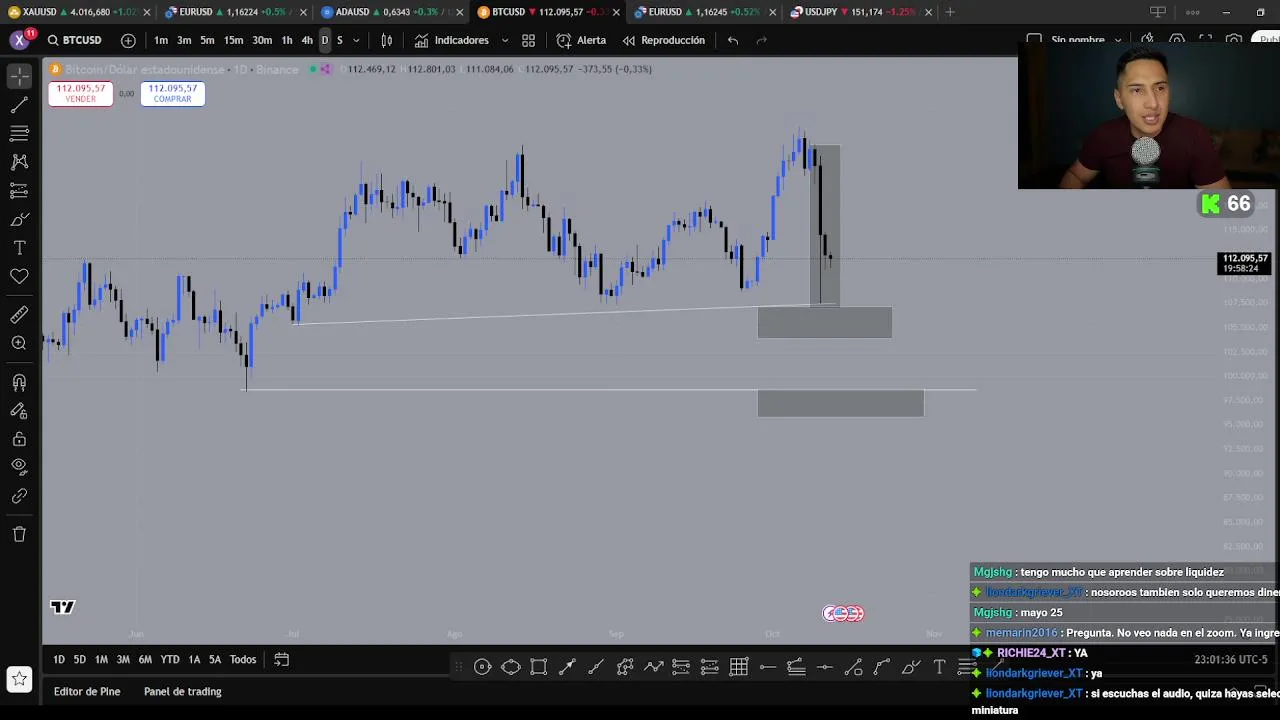The width and height of the screenshot is (1280, 720).
Task: Open favorites star toolbar button
Action: tap(19, 680)
